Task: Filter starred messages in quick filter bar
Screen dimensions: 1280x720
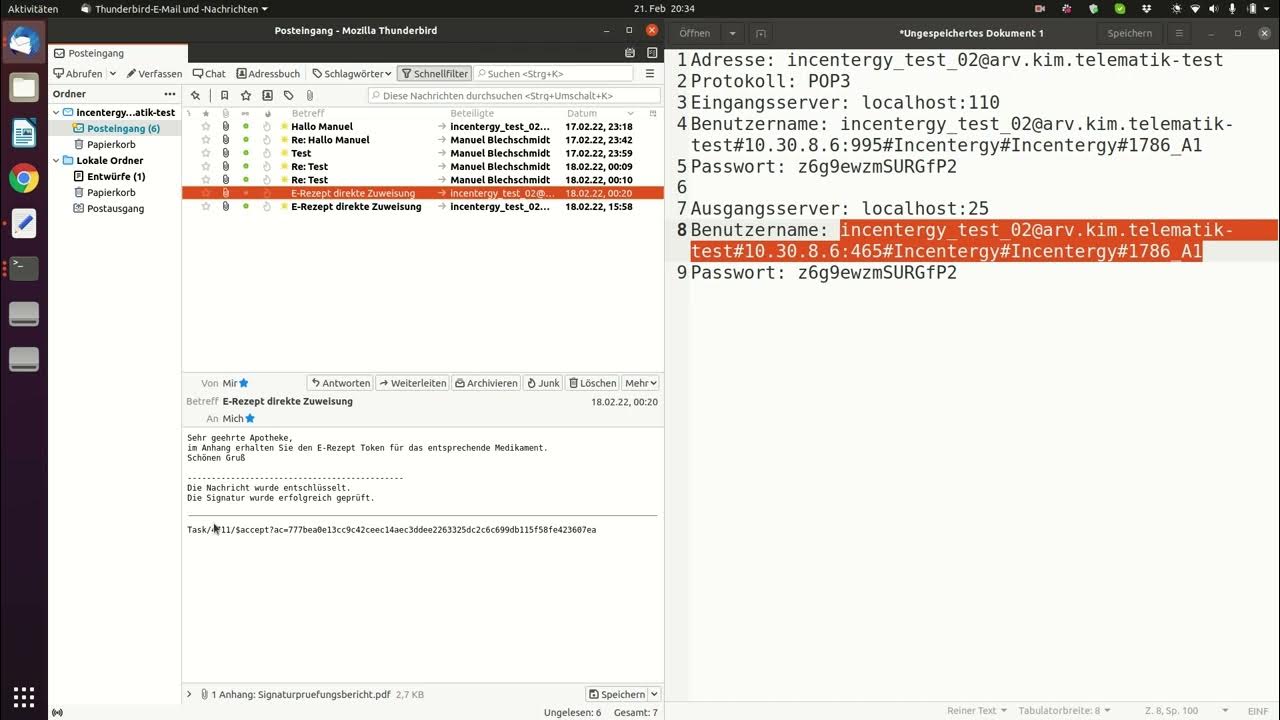Action: pos(246,96)
